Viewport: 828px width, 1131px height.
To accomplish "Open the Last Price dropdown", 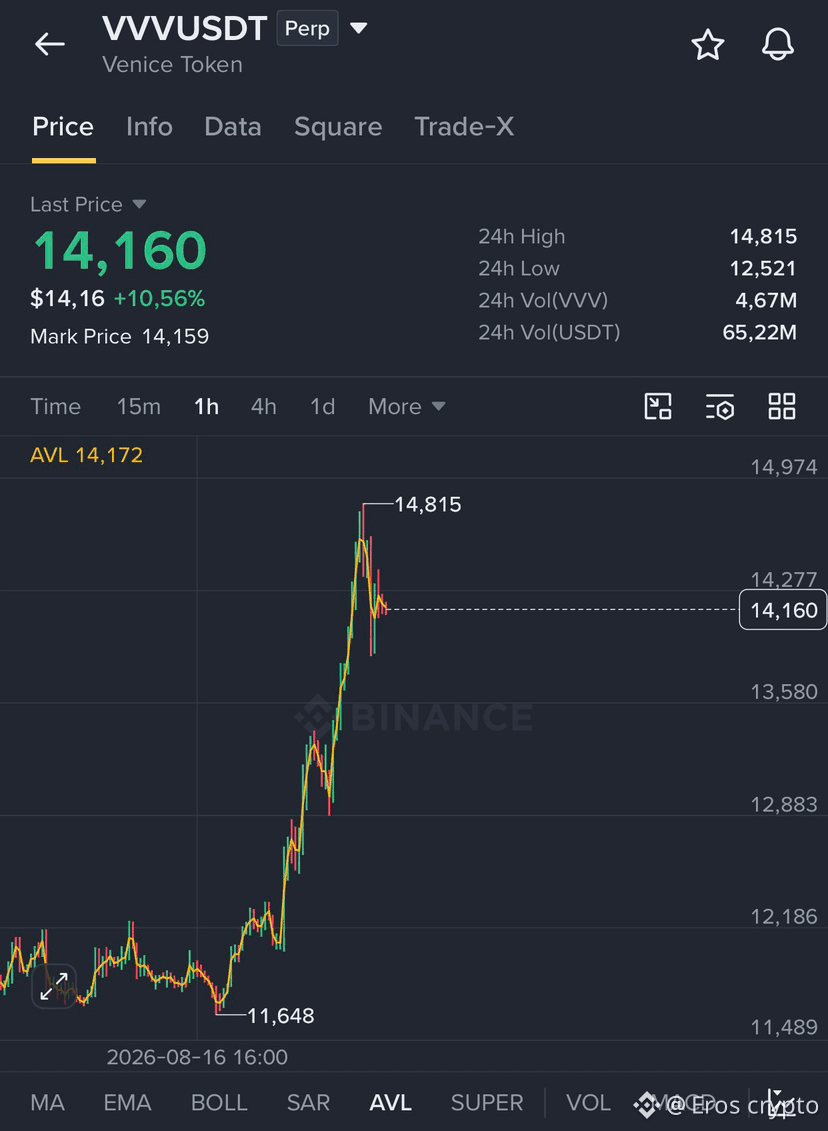I will tap(88, 205).
